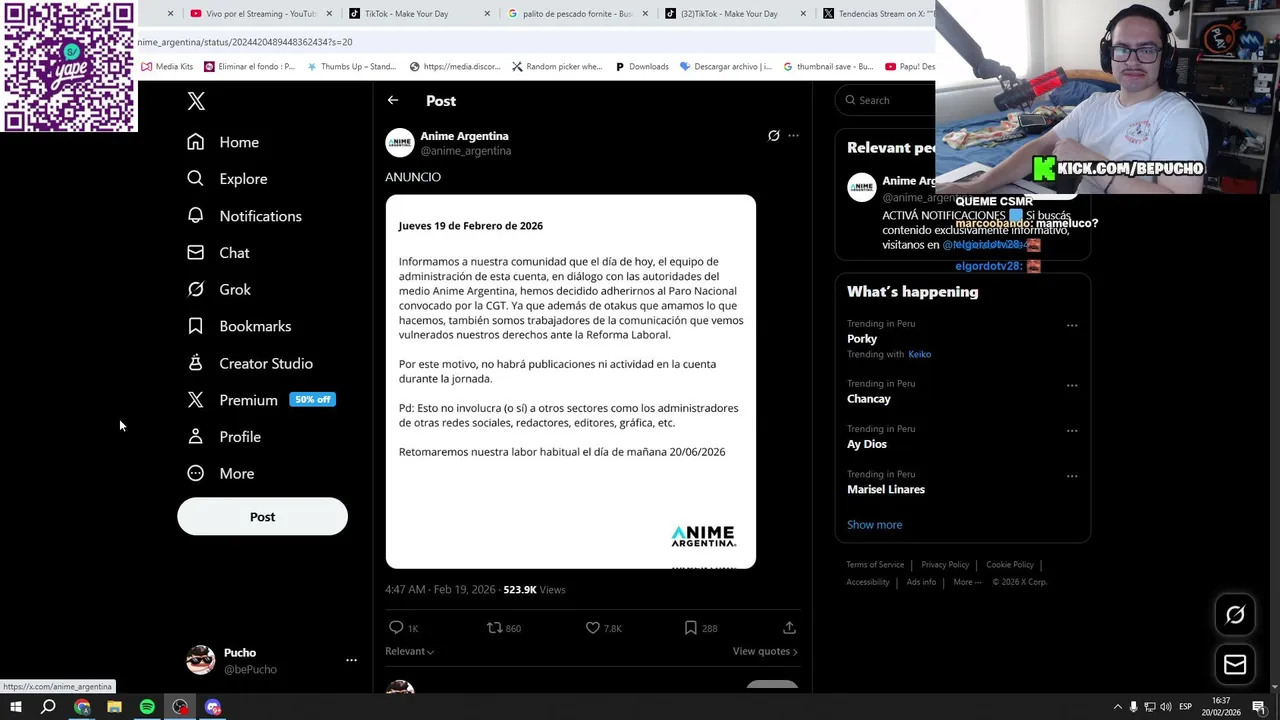Open the post's three-dot options menu
Viewport: 1280px width, 720px height.
pyautogui.click(x=794, y=136)
